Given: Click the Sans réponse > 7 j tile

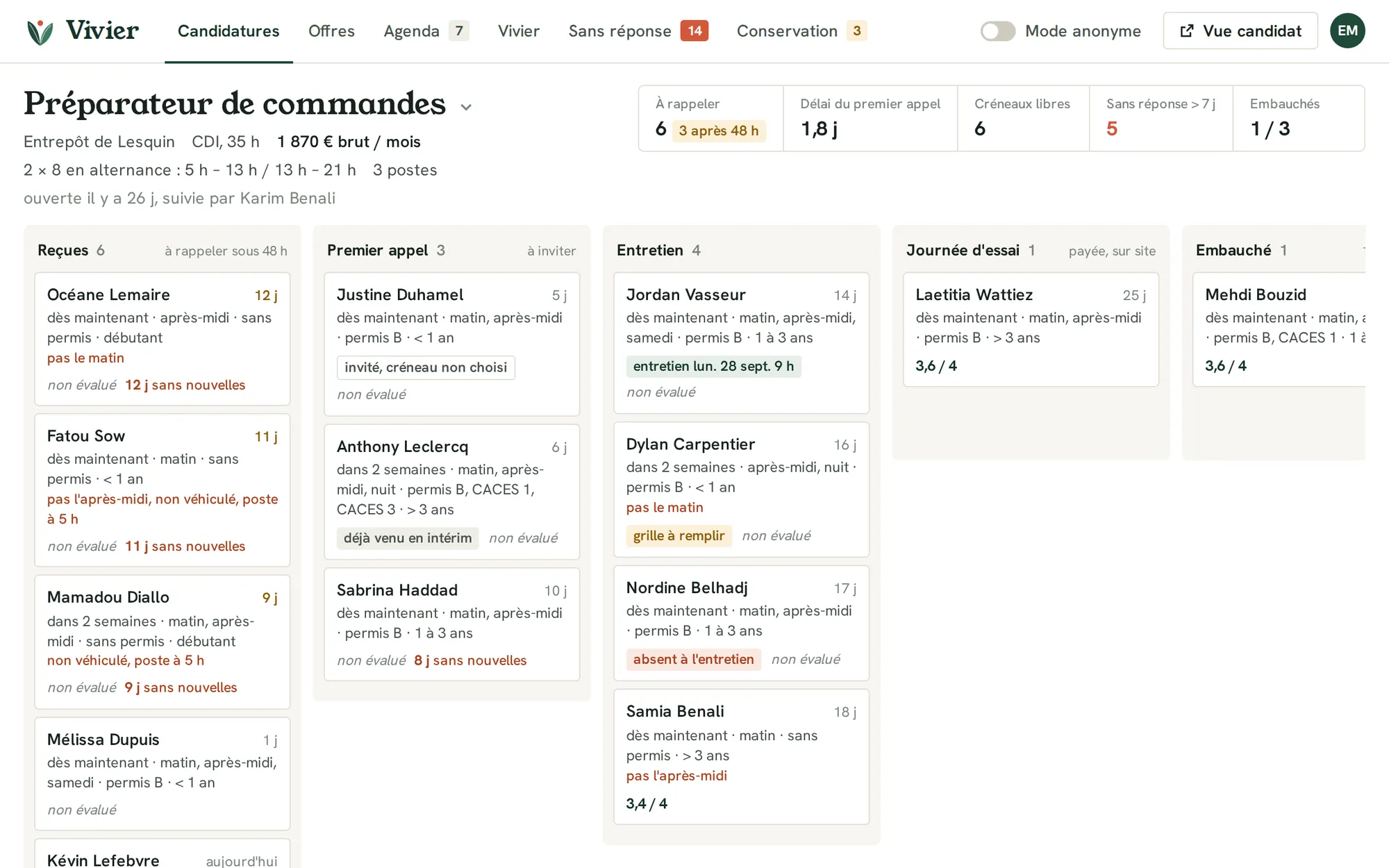Looking at the screenshot, I should (1161, 118).
